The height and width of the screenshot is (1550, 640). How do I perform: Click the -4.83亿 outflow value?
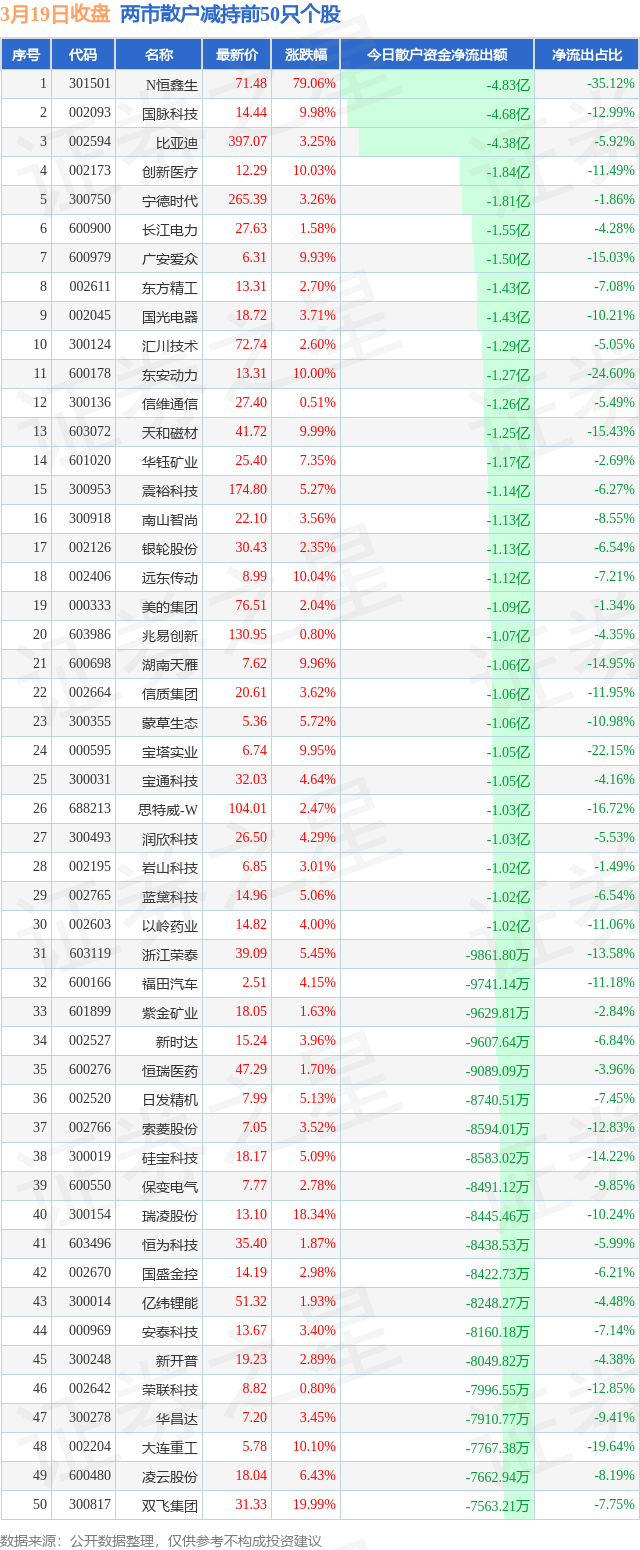pos(508,84)
